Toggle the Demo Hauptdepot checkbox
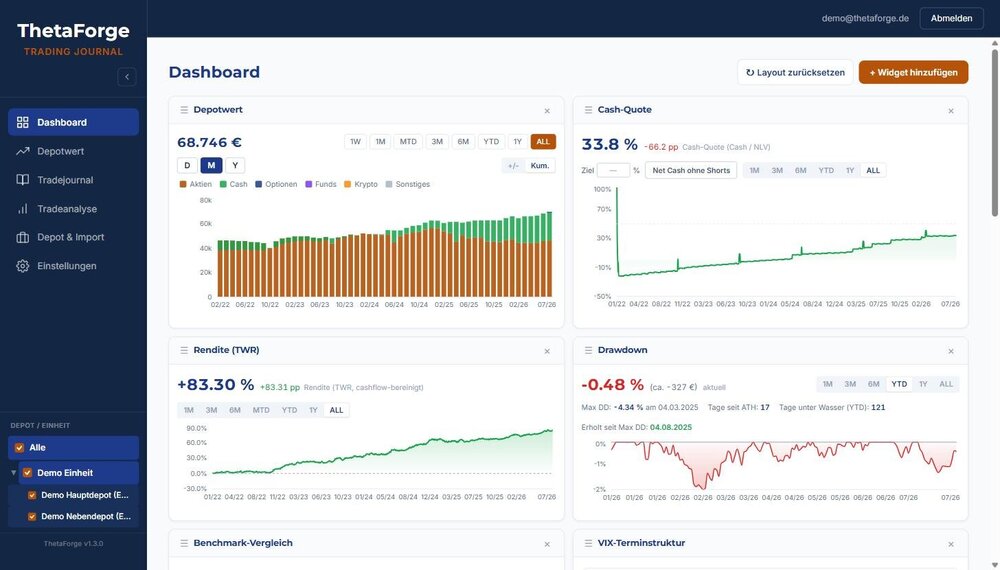 32,495
